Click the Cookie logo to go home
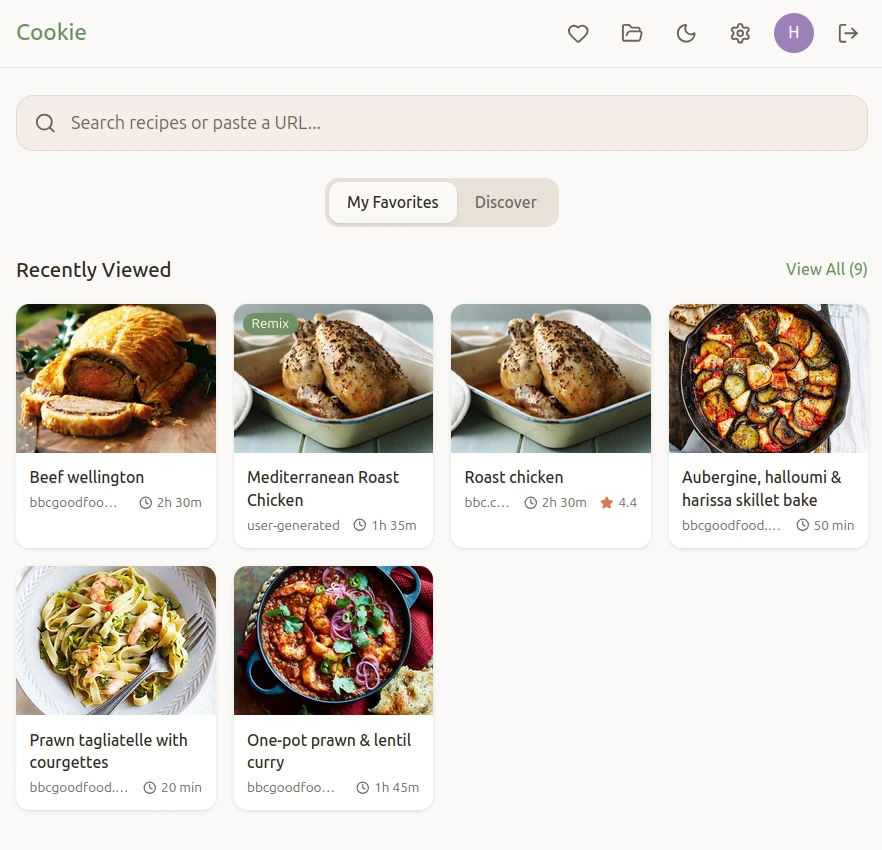 coord(51,32)
